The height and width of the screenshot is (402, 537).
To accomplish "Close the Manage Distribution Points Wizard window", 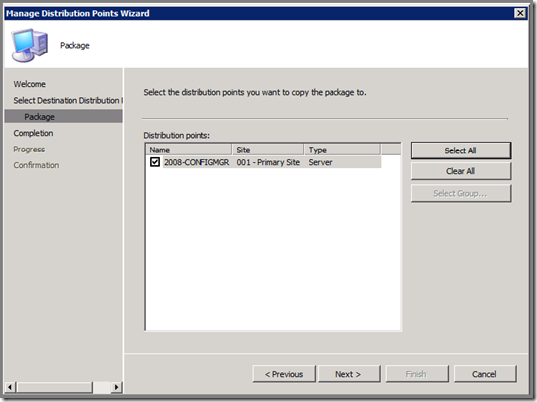I will 520,13.
